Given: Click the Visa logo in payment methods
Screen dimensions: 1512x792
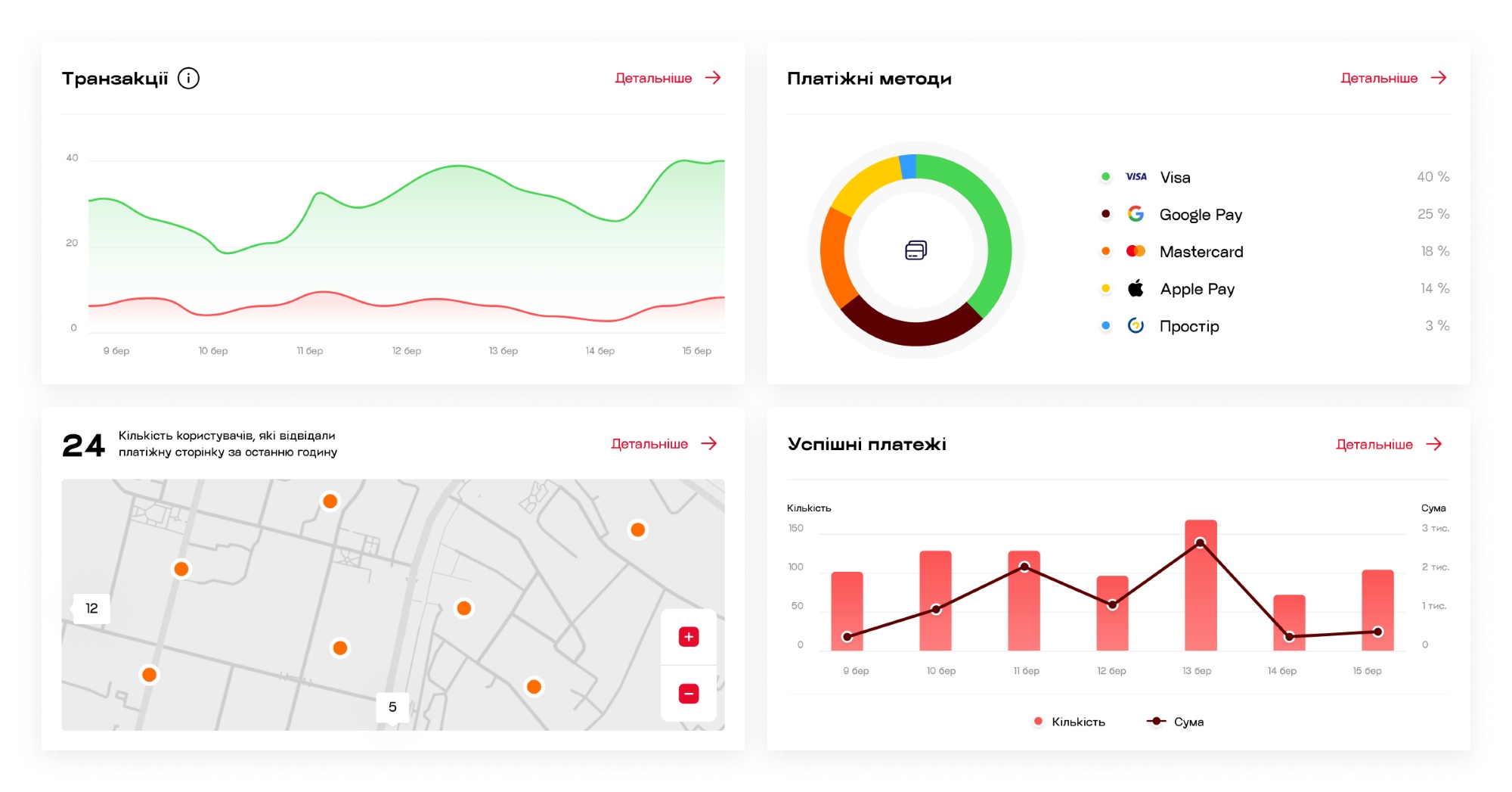Looking at the screenshot, I should (1136, 177).
